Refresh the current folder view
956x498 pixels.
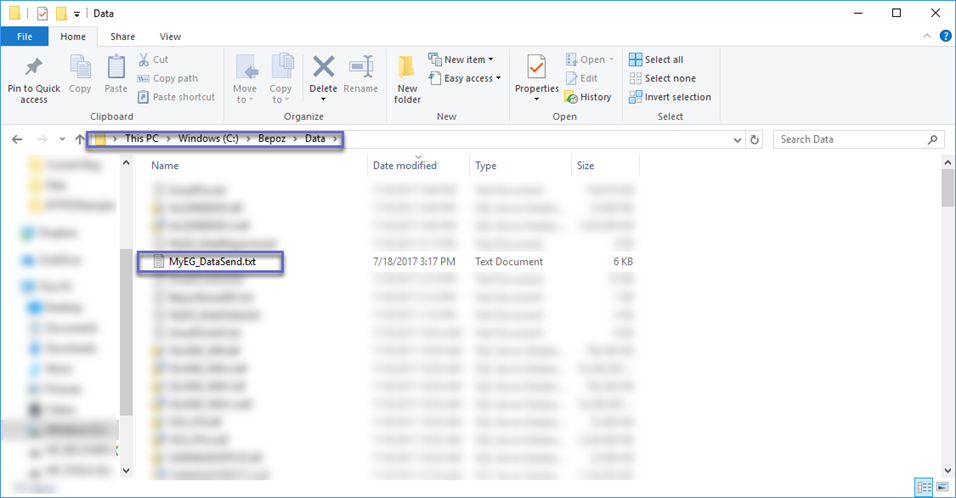pyautogui.click(x=755, y=140)
